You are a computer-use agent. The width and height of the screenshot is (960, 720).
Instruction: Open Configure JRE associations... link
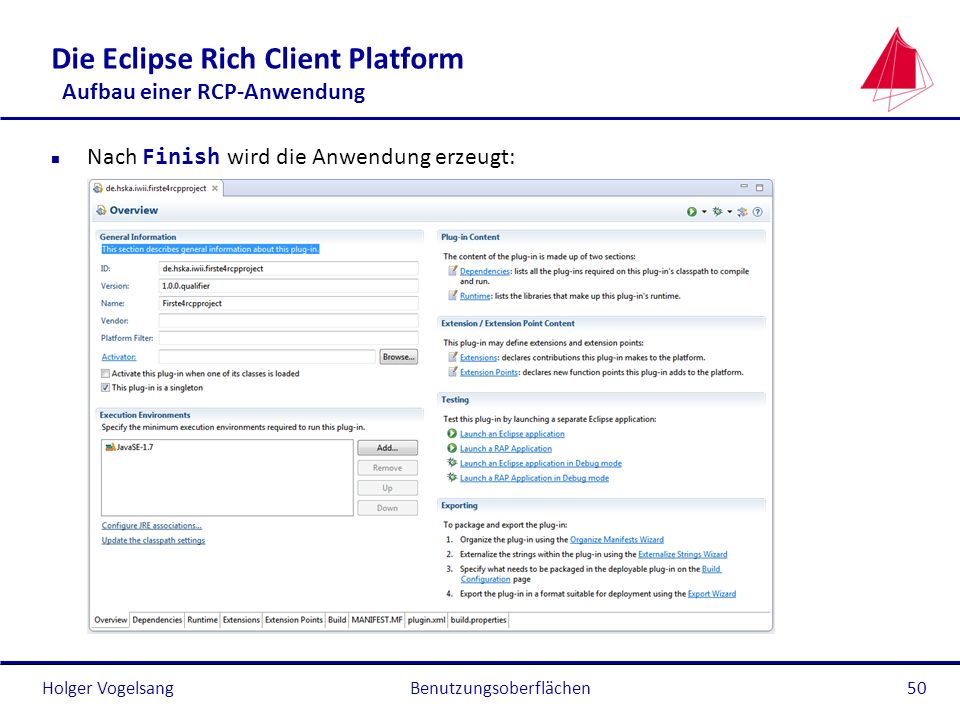152,525
